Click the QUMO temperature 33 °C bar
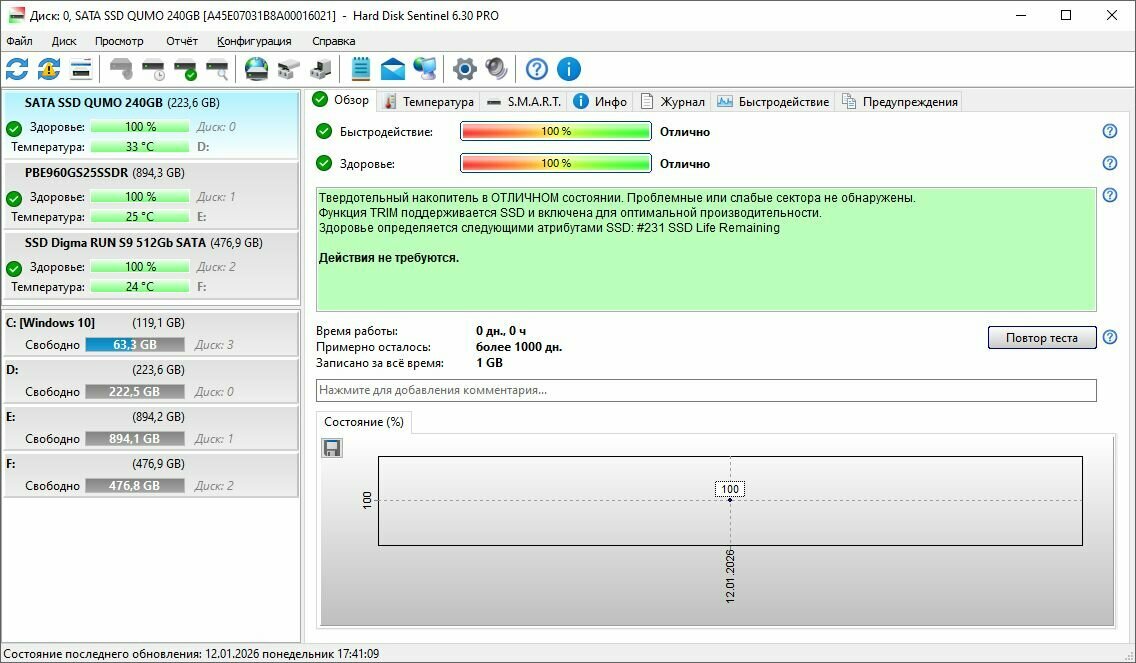 pos(140,146)
